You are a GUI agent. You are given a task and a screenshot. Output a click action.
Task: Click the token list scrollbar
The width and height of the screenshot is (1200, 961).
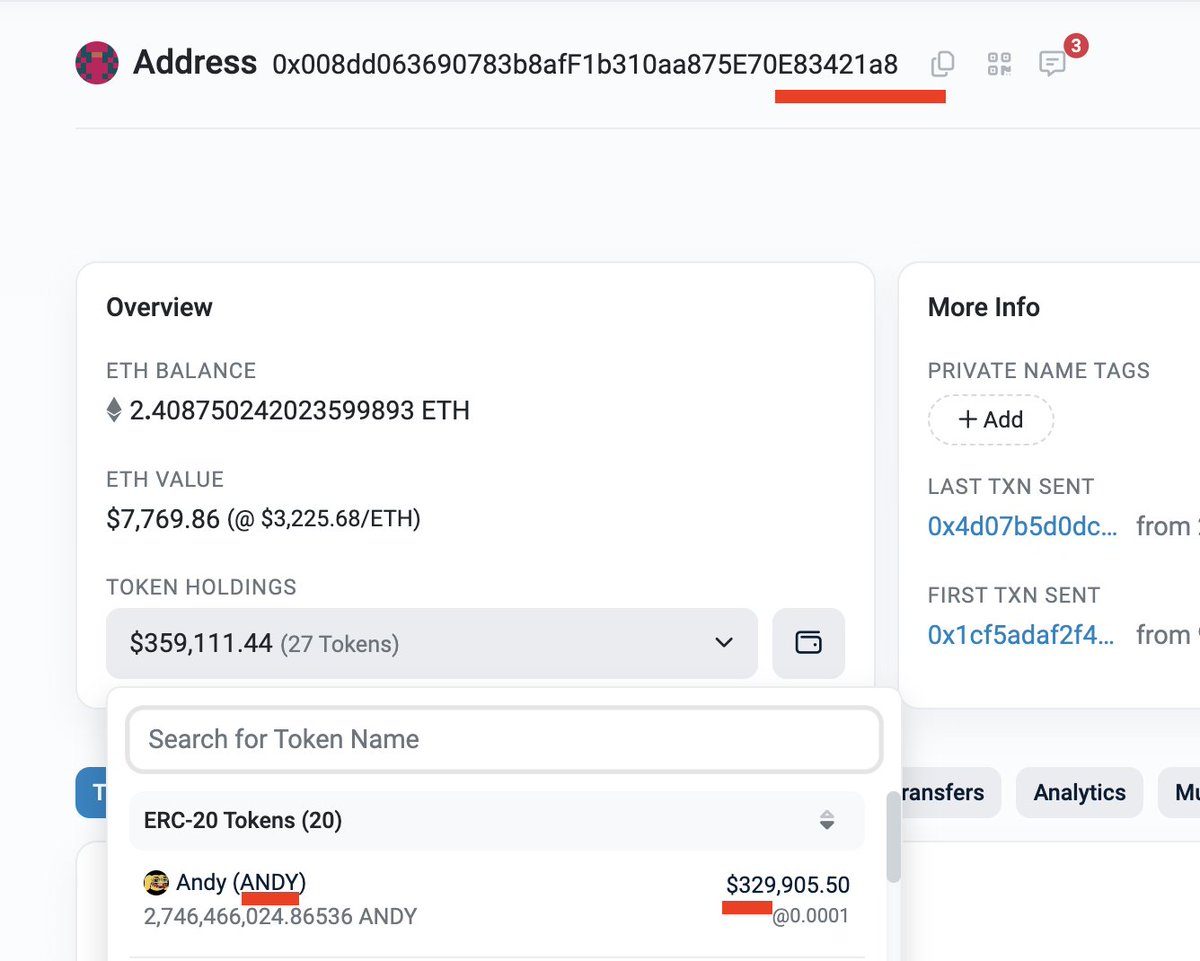(x=893, y=838)
